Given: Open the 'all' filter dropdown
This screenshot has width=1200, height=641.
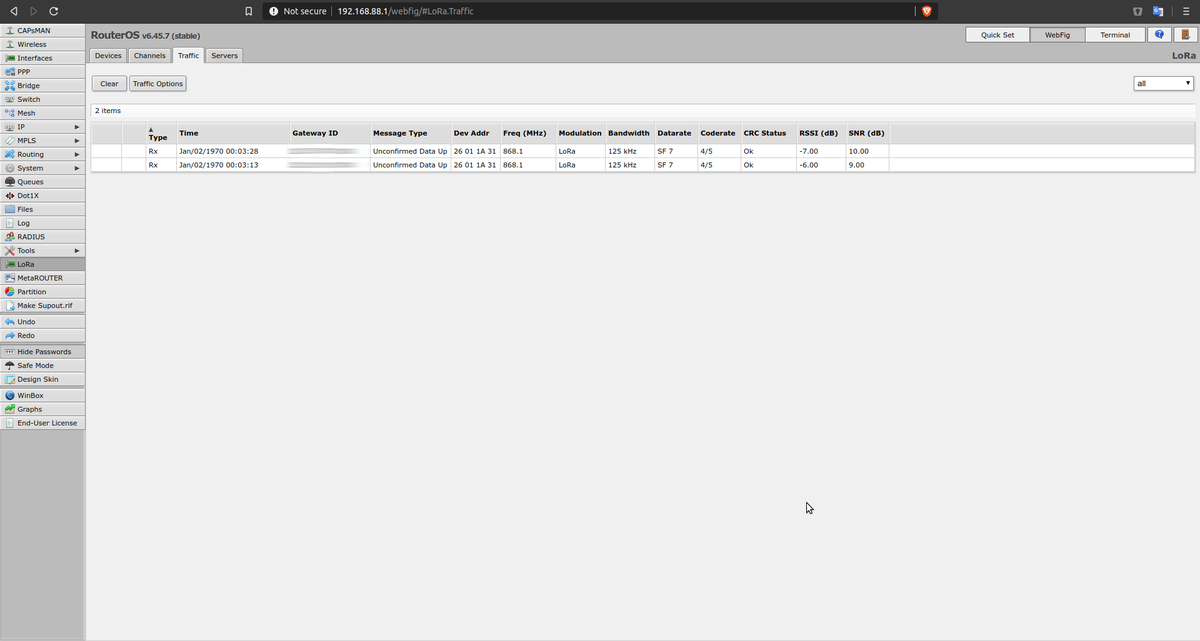Looking at the screenshot, I should tap(1164, 83).
